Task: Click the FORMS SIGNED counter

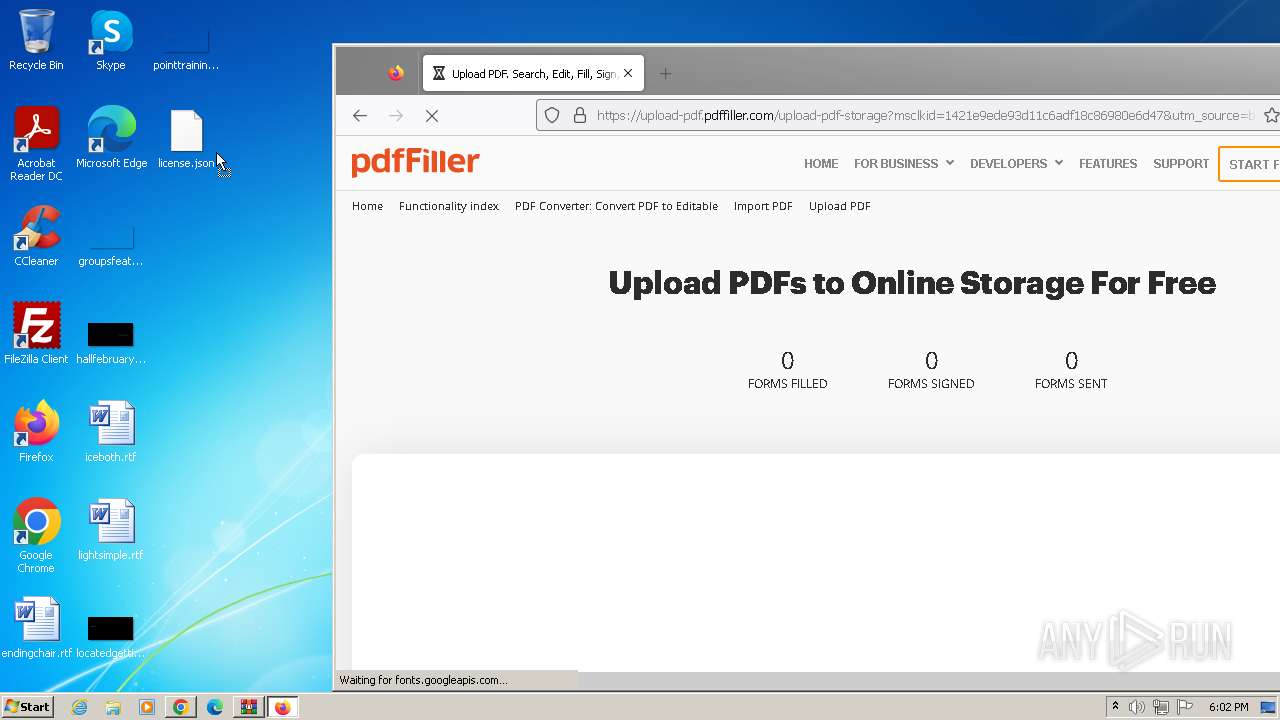Action: click(x=931, y=369)
